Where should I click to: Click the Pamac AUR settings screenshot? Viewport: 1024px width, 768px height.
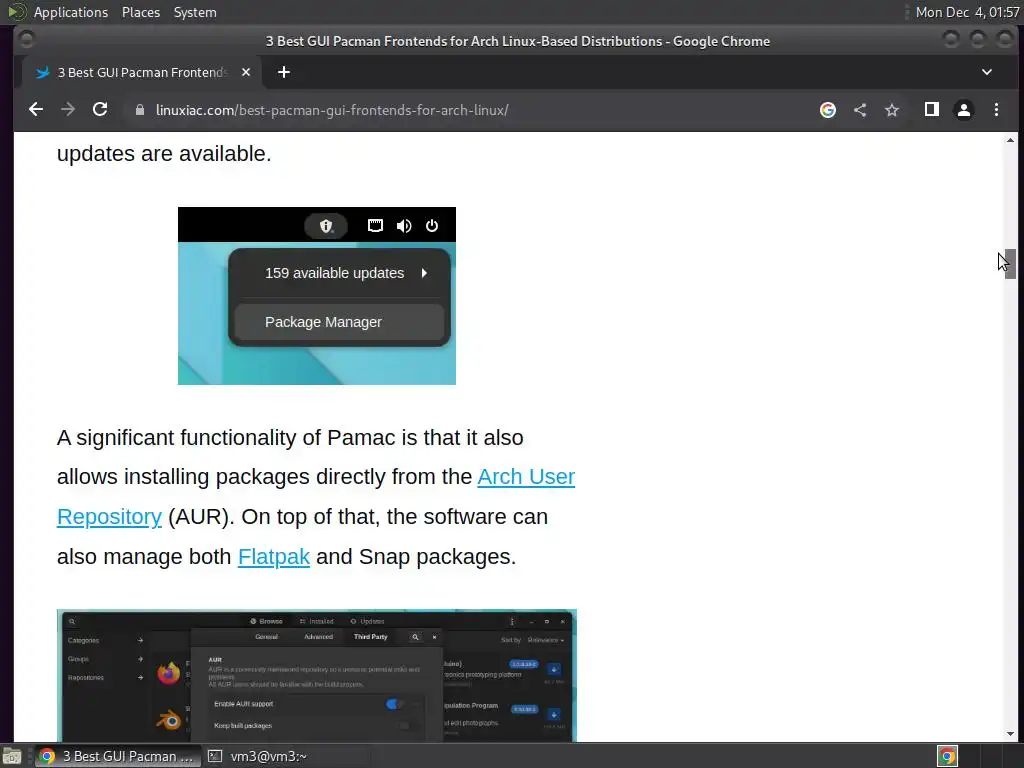317,675
